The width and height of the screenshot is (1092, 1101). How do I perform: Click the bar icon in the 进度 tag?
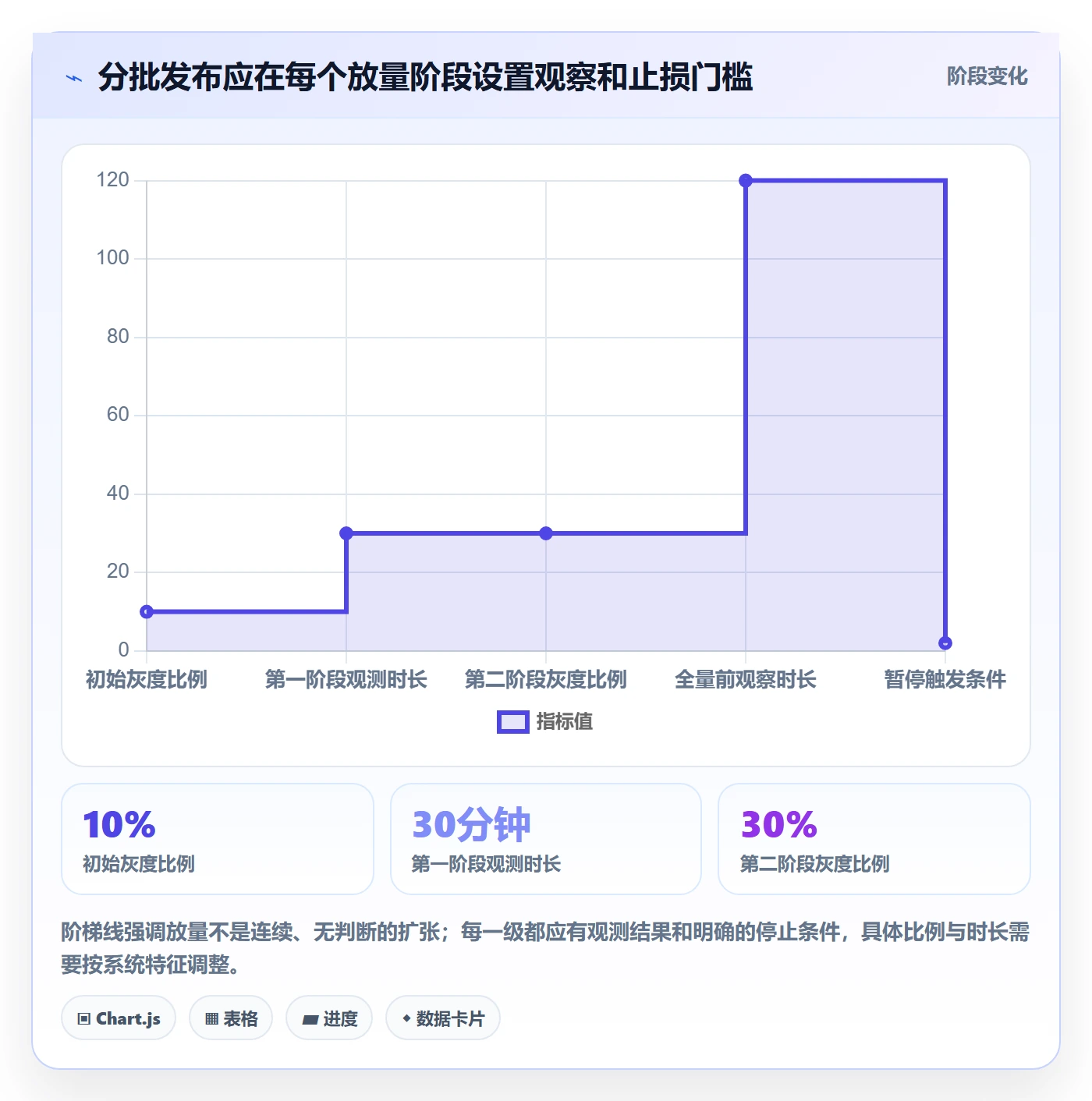pos(310,1019)
